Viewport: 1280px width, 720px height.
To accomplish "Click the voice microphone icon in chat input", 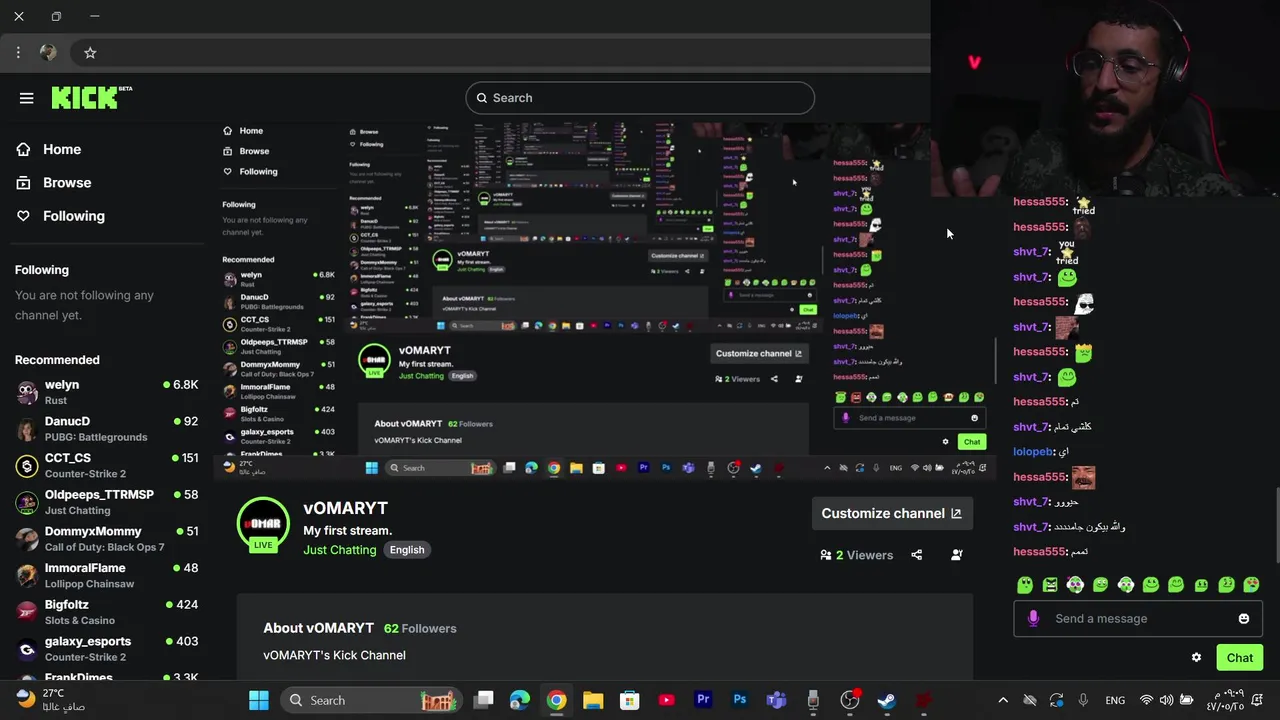I will [x=1033, y=618].
